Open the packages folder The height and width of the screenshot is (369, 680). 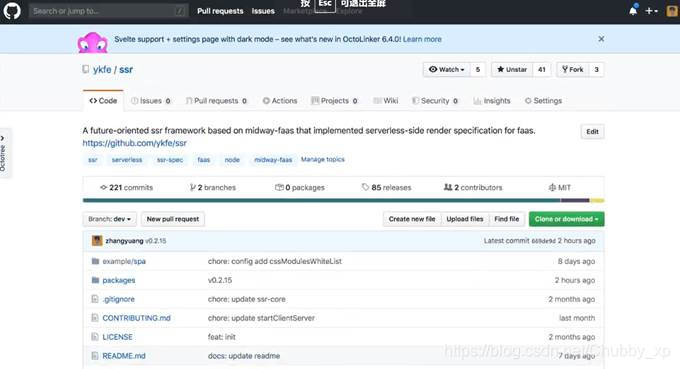(x=119, y=280)
